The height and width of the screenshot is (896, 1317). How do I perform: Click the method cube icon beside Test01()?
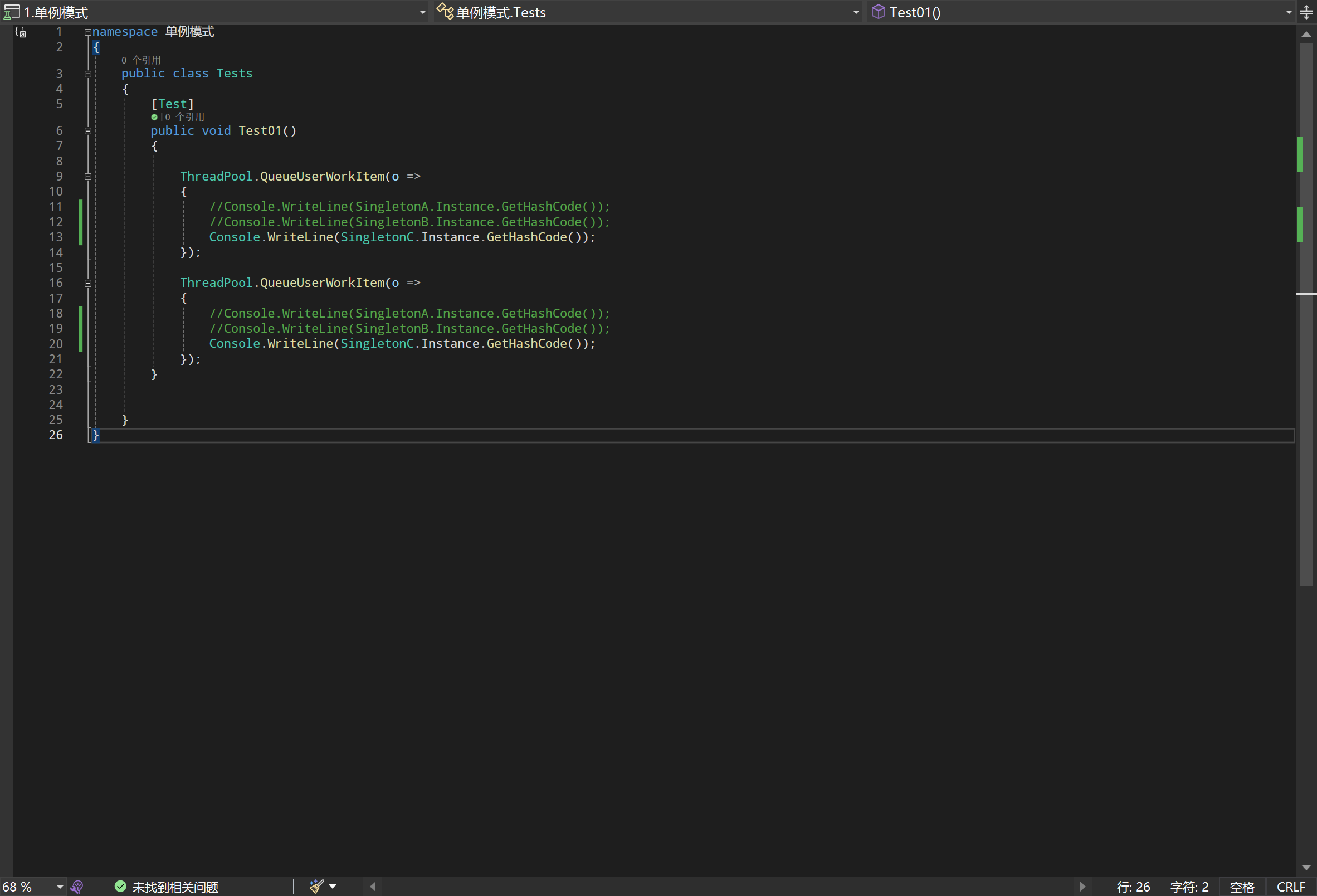[878, 12]
